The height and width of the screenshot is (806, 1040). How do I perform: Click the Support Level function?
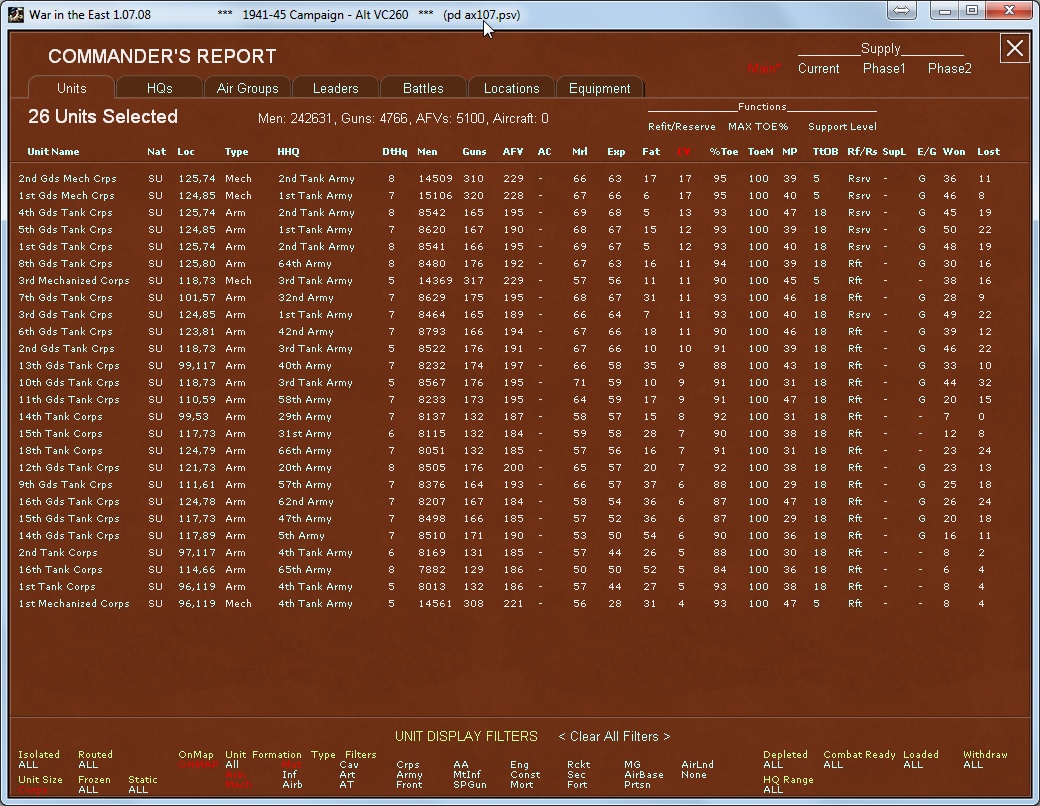(x=842, y=127)
